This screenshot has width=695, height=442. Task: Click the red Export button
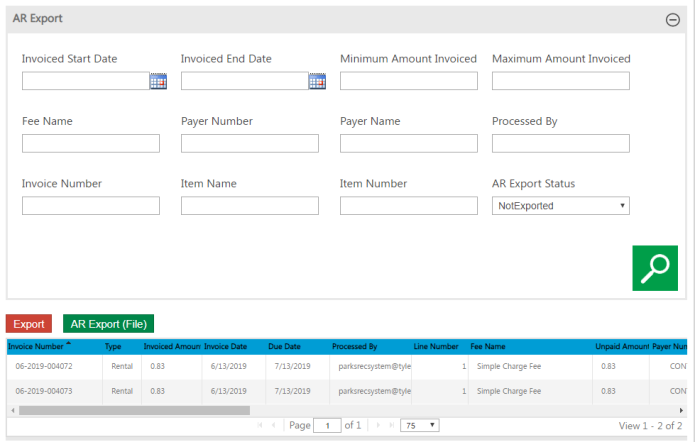coord(29,324)
